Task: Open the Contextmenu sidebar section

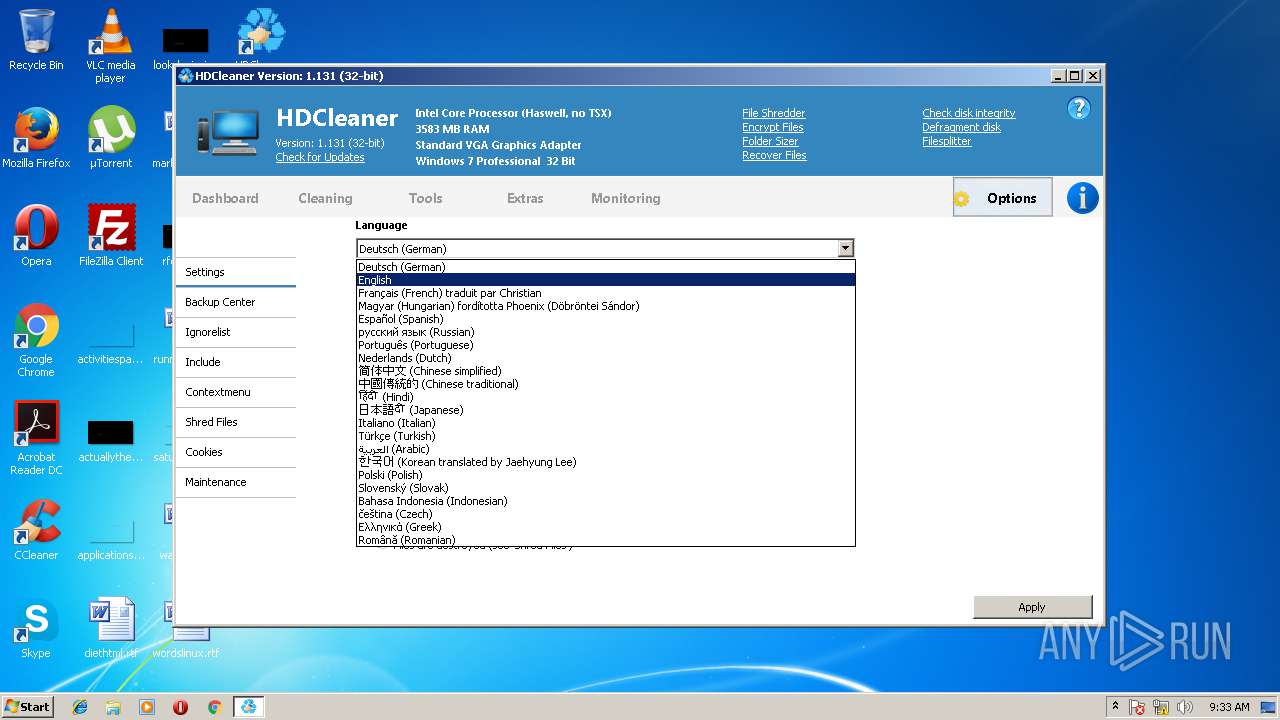Action: click(x=236, y=392)
